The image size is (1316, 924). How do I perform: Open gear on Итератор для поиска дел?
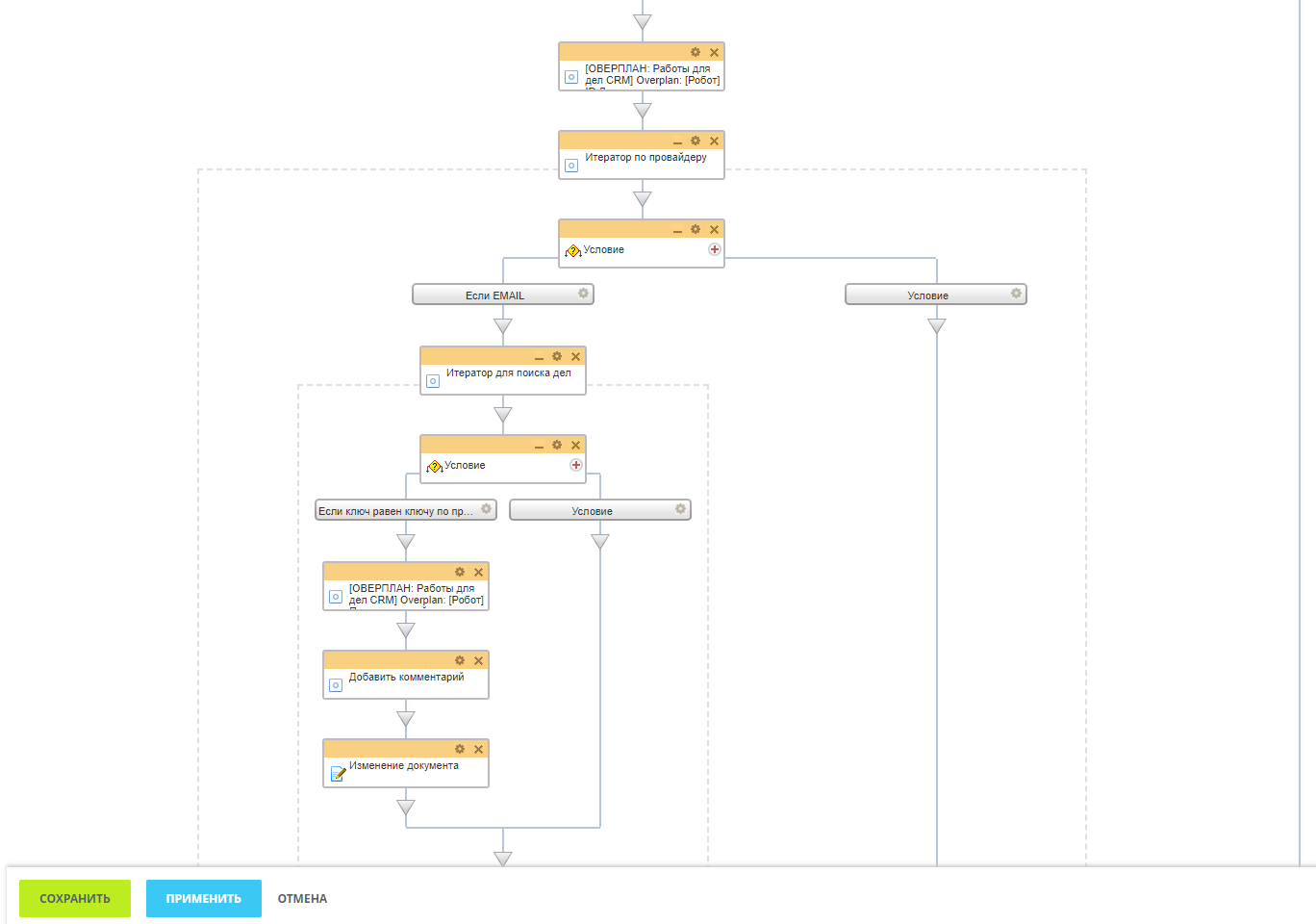point(557,355)
